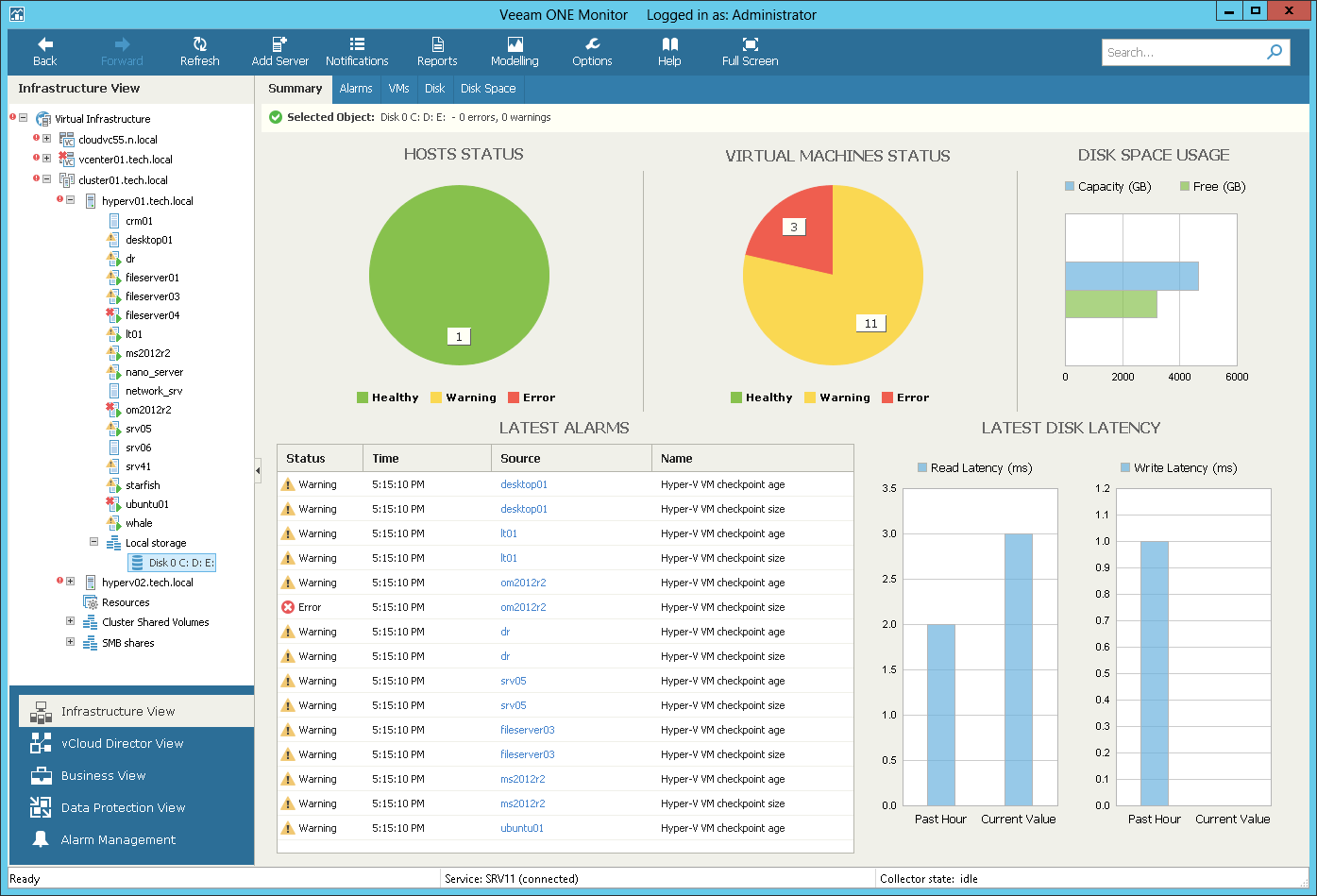The width and height of the screenshot is (1317, 896).
Task: Click the Refresh toolbar icon
Action: point(199,52)
